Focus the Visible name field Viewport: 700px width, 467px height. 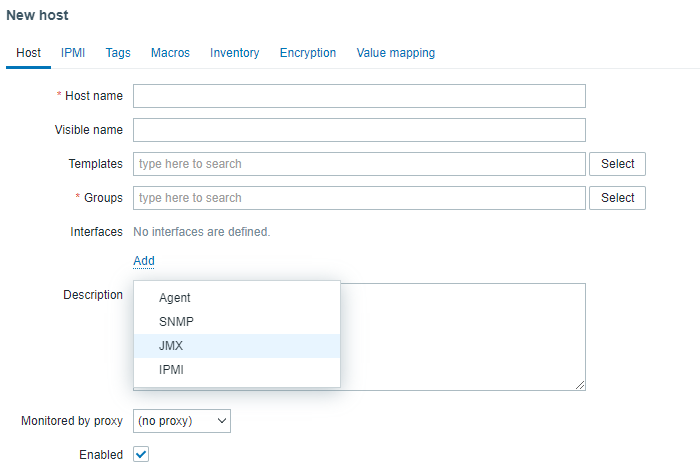click(359, 130)
